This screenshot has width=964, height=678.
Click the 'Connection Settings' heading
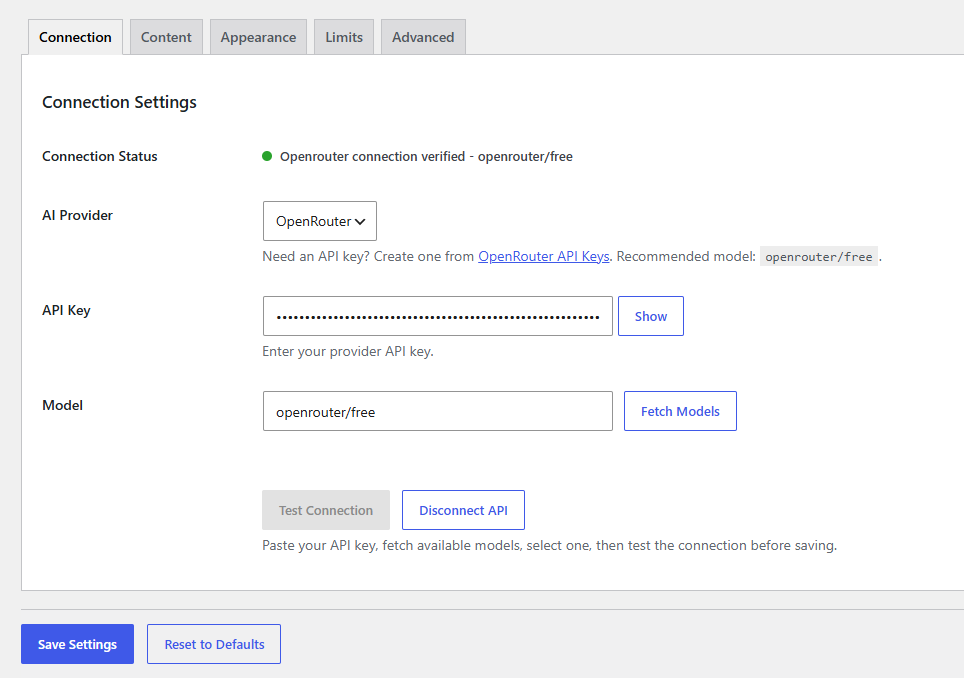pyautogui.click(x=119, y=102)
